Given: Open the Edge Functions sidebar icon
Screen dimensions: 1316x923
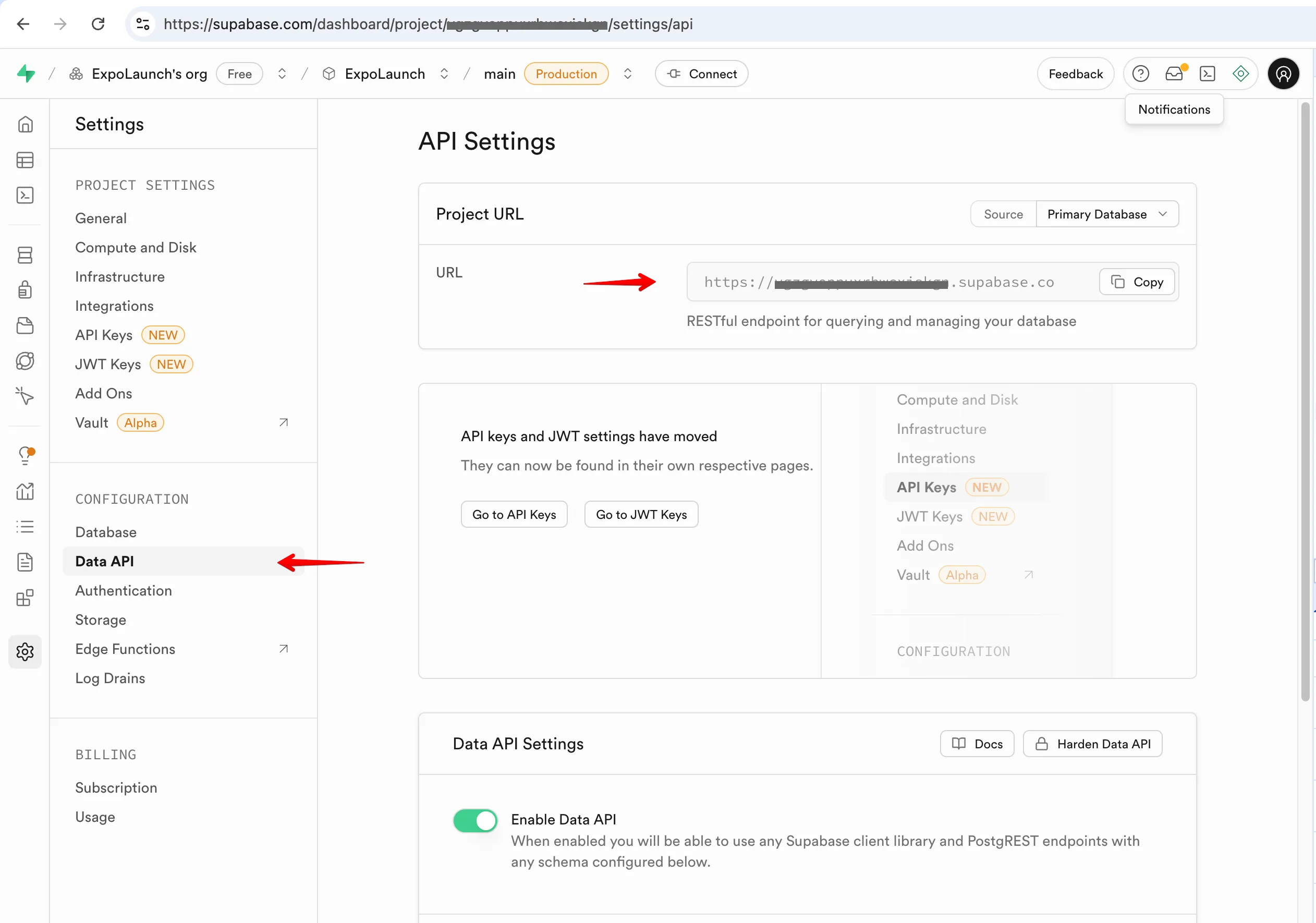Looking at the screenshot, I should [25, 361].
